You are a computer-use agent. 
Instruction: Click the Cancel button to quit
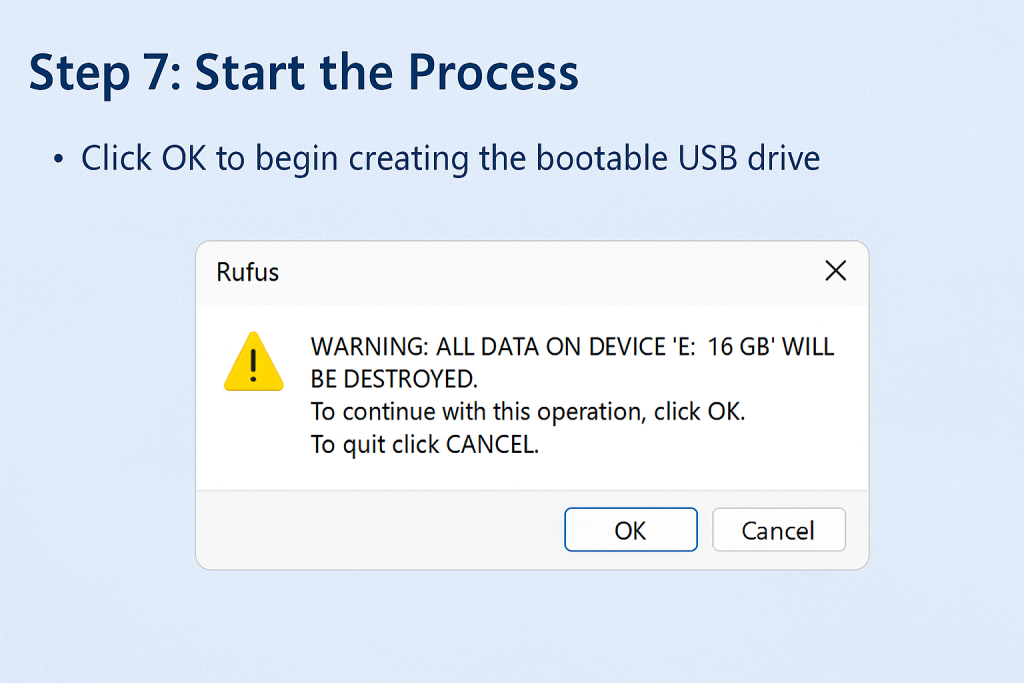pyautogui.click(x=778, y=529)
